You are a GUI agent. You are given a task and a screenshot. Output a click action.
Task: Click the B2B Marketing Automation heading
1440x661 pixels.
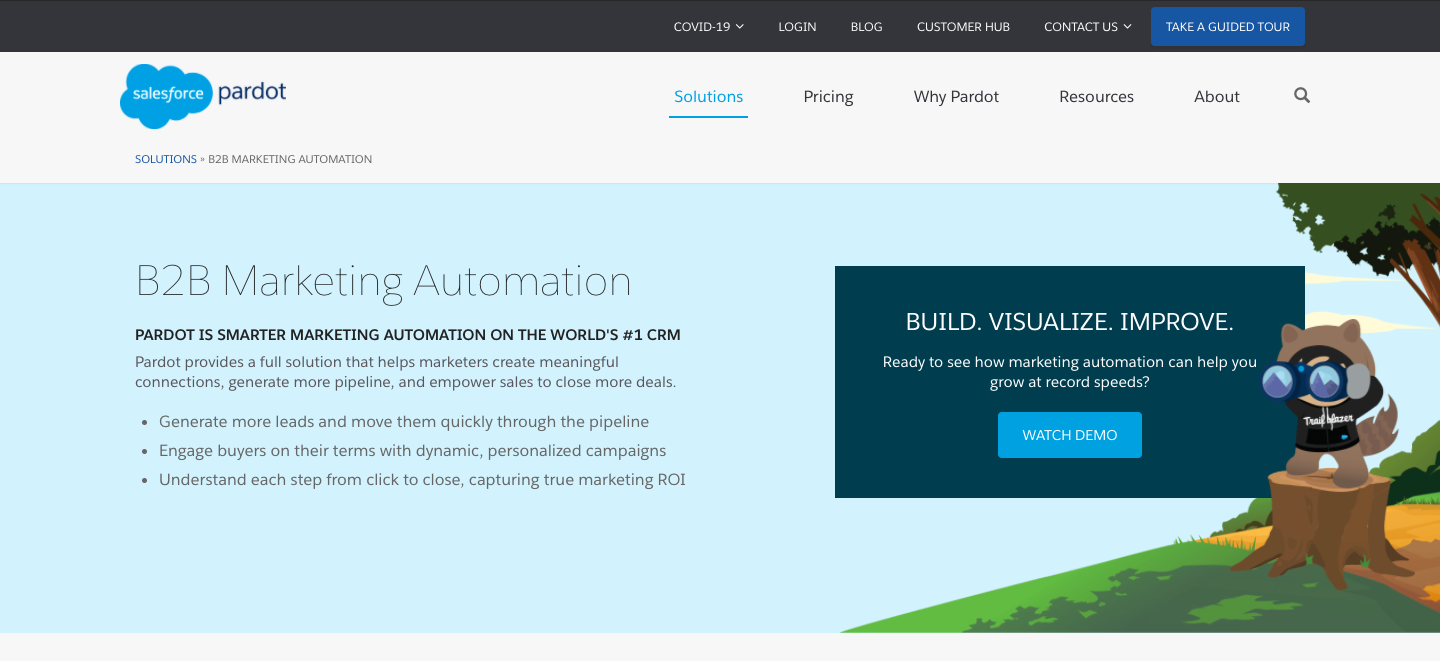[x=383, y=281]
